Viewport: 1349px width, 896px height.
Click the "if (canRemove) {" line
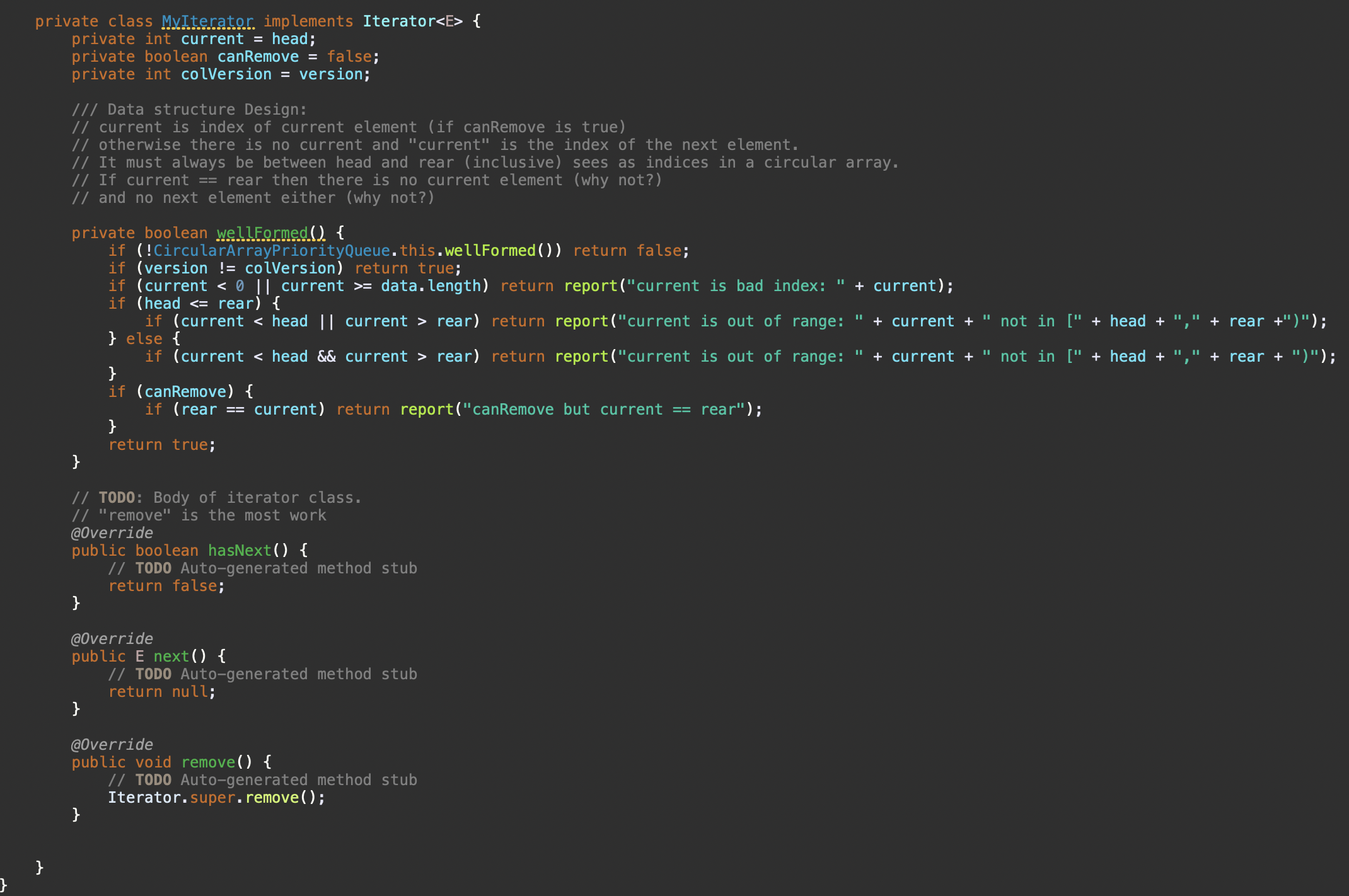pyautogui.click(x=181, y=392)
